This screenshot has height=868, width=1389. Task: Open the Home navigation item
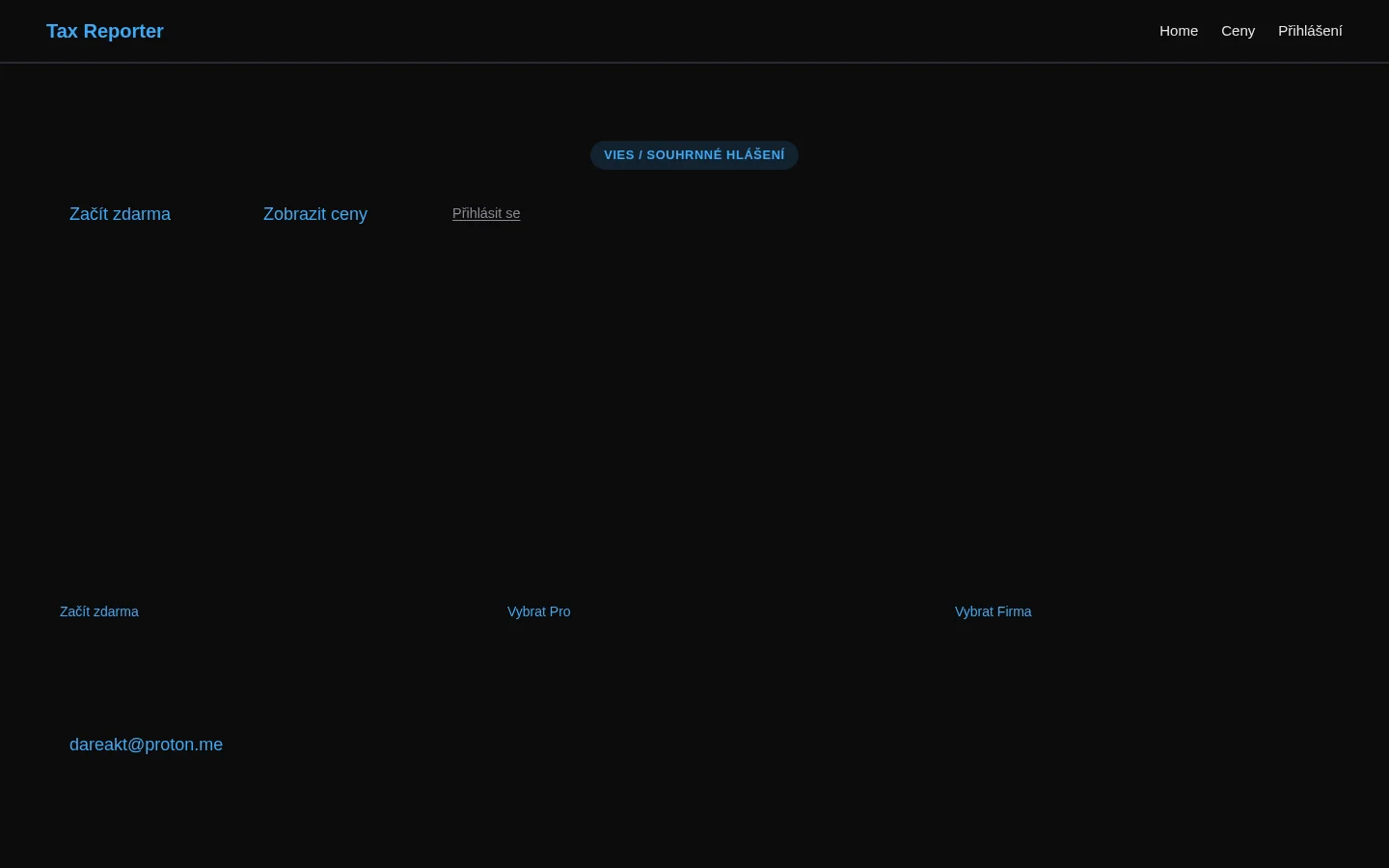[x=1178, y=31]
